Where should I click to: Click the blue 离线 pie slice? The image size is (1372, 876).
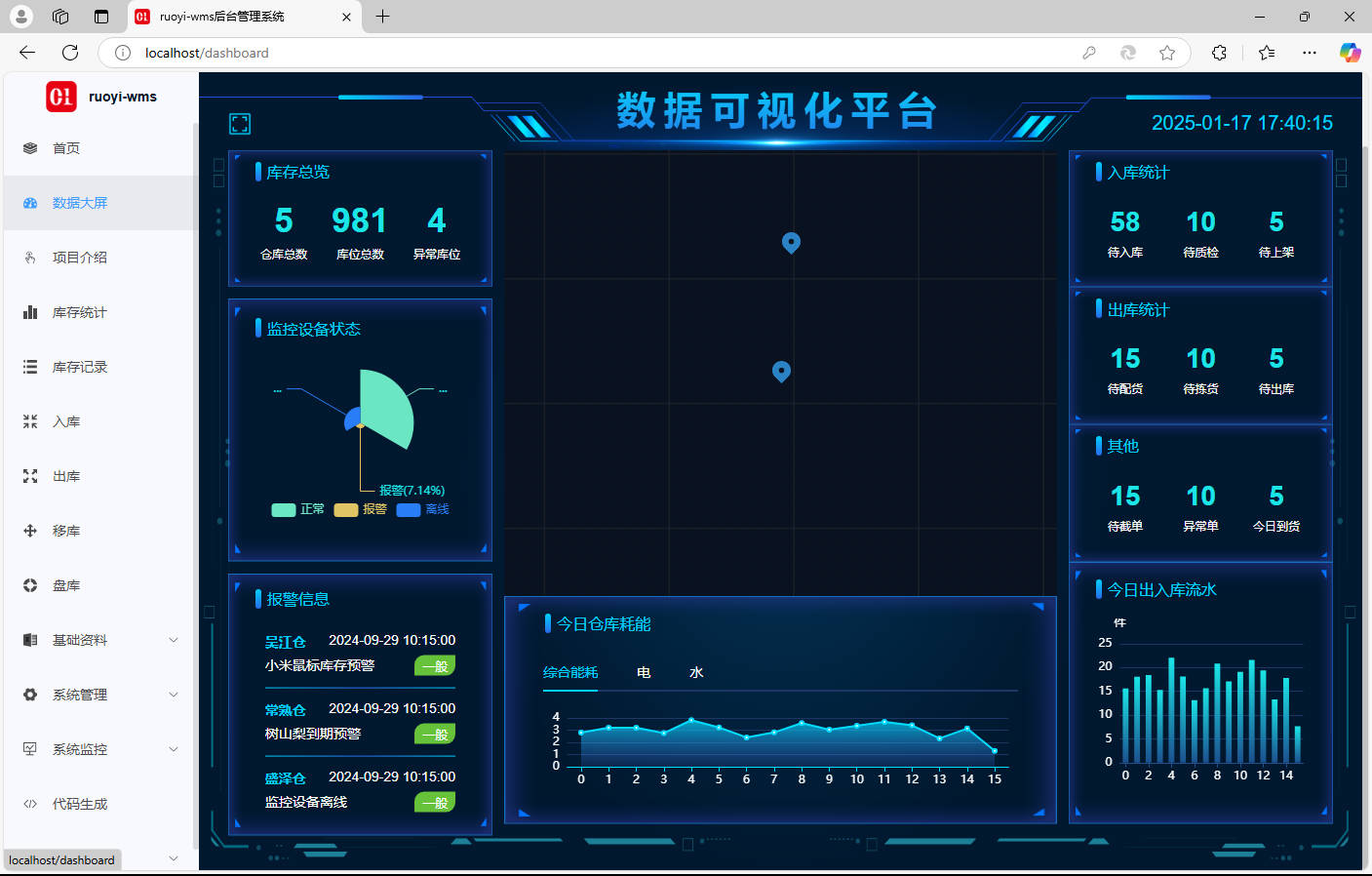352,419
